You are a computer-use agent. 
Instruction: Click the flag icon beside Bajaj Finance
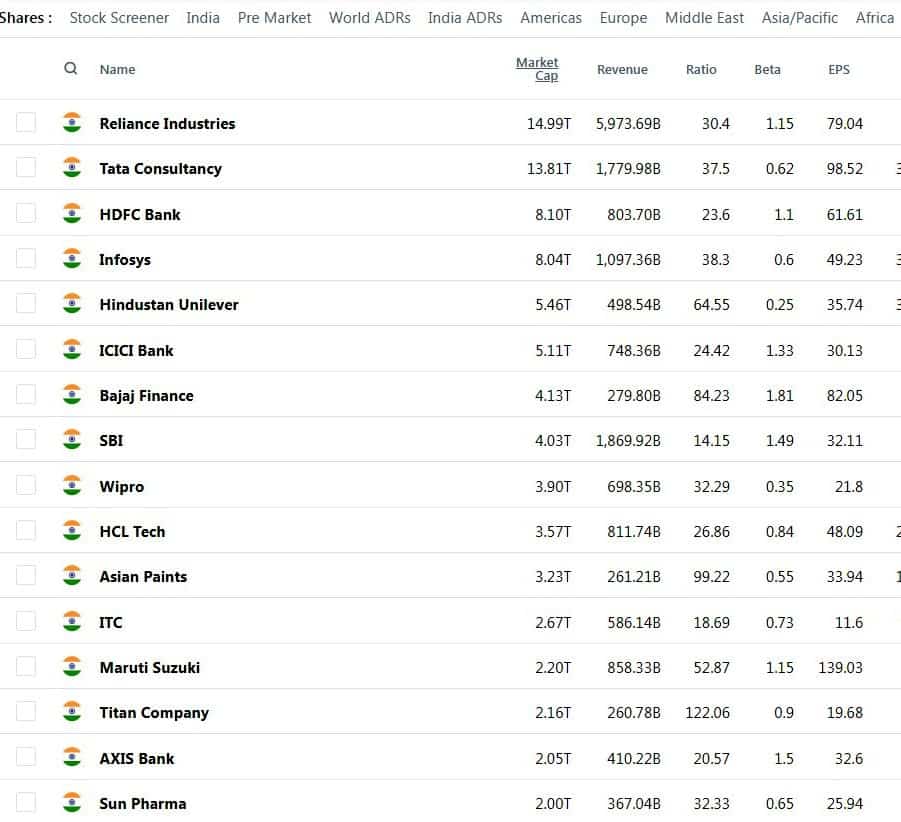pyautogui.click(x=72, y=395)
